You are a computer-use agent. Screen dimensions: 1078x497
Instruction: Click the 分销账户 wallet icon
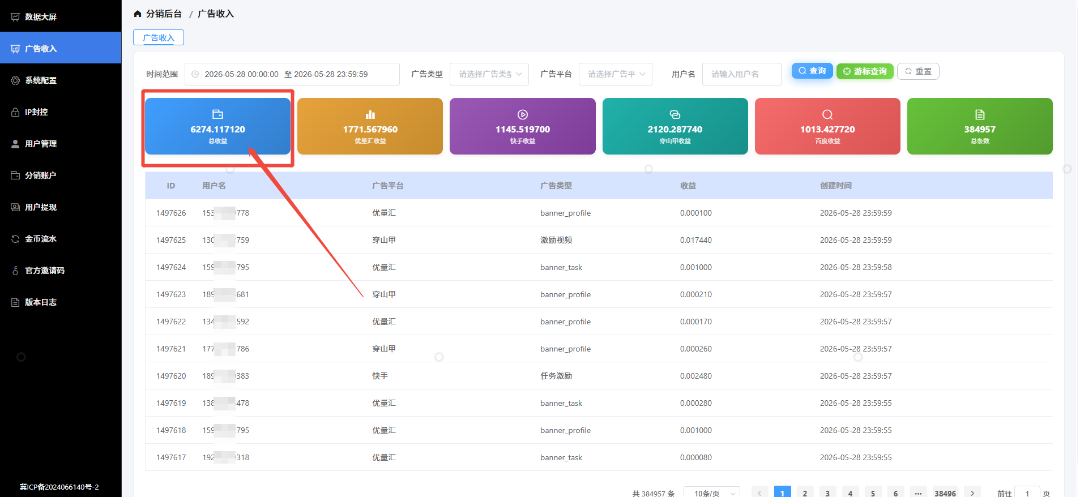click(x=15, y=175)
